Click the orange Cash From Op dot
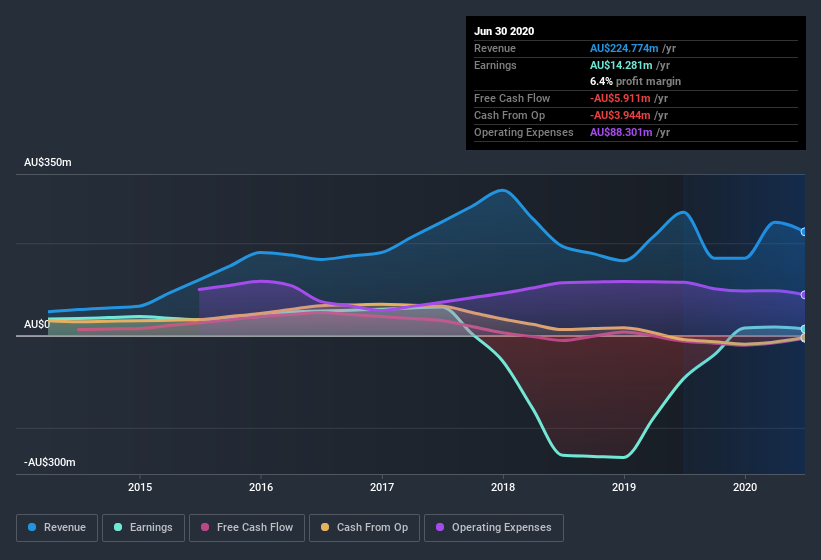Image resolution: width=821 pixels, height=560 pixels. (325, 527)
